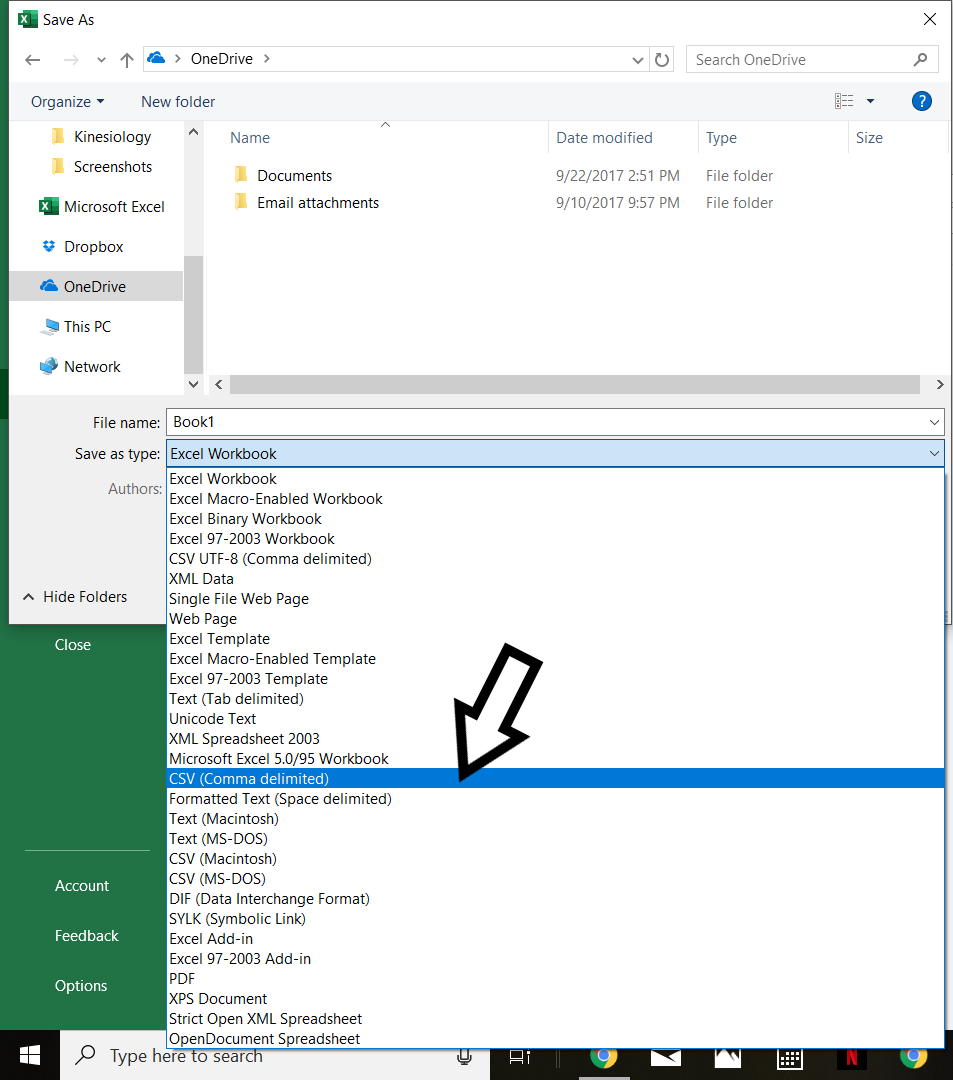
Task: Choose XML Data file type
Action: tap(555, 579)
